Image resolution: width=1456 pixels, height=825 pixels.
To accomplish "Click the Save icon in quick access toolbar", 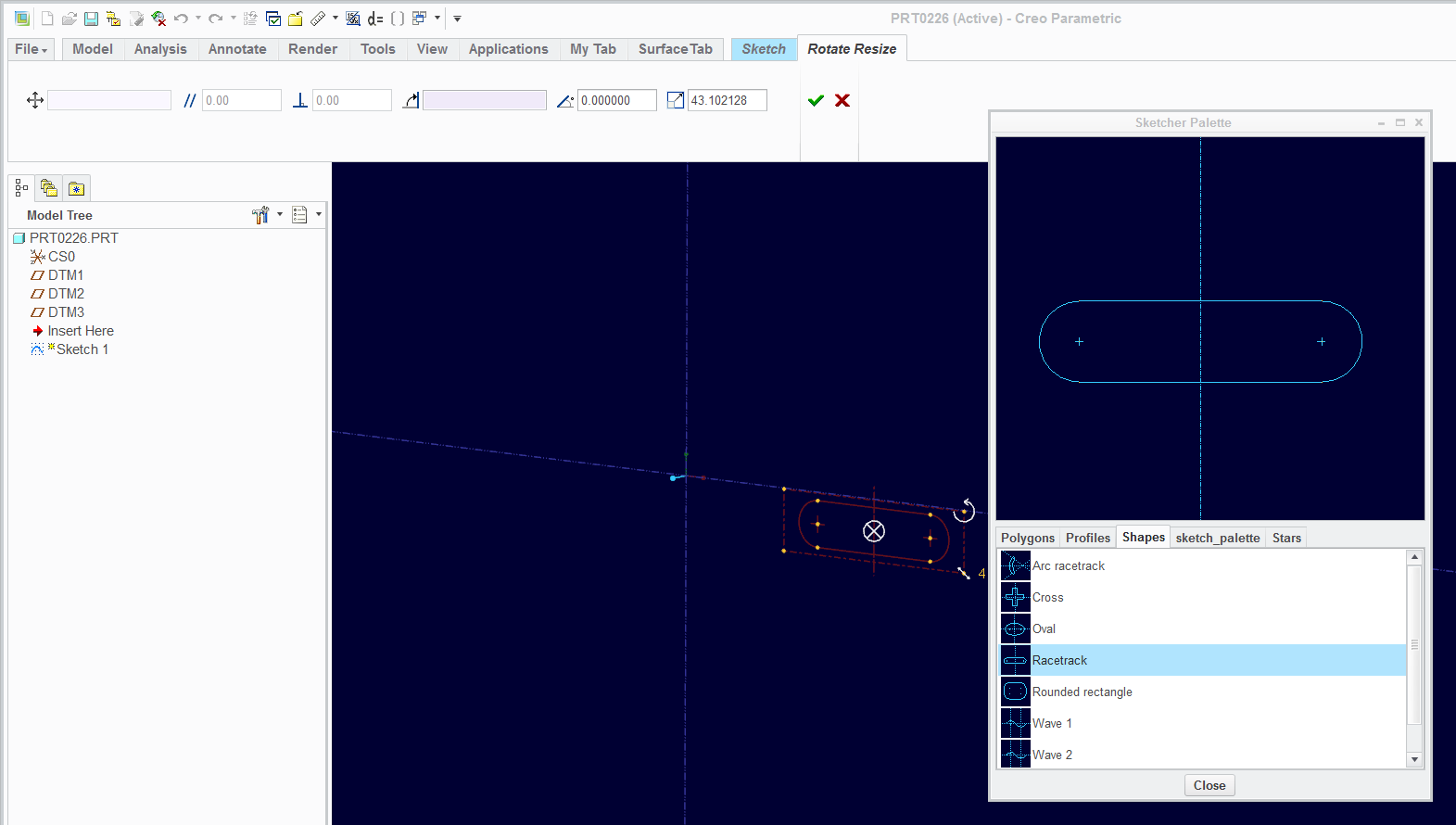I will pos(91,19).
